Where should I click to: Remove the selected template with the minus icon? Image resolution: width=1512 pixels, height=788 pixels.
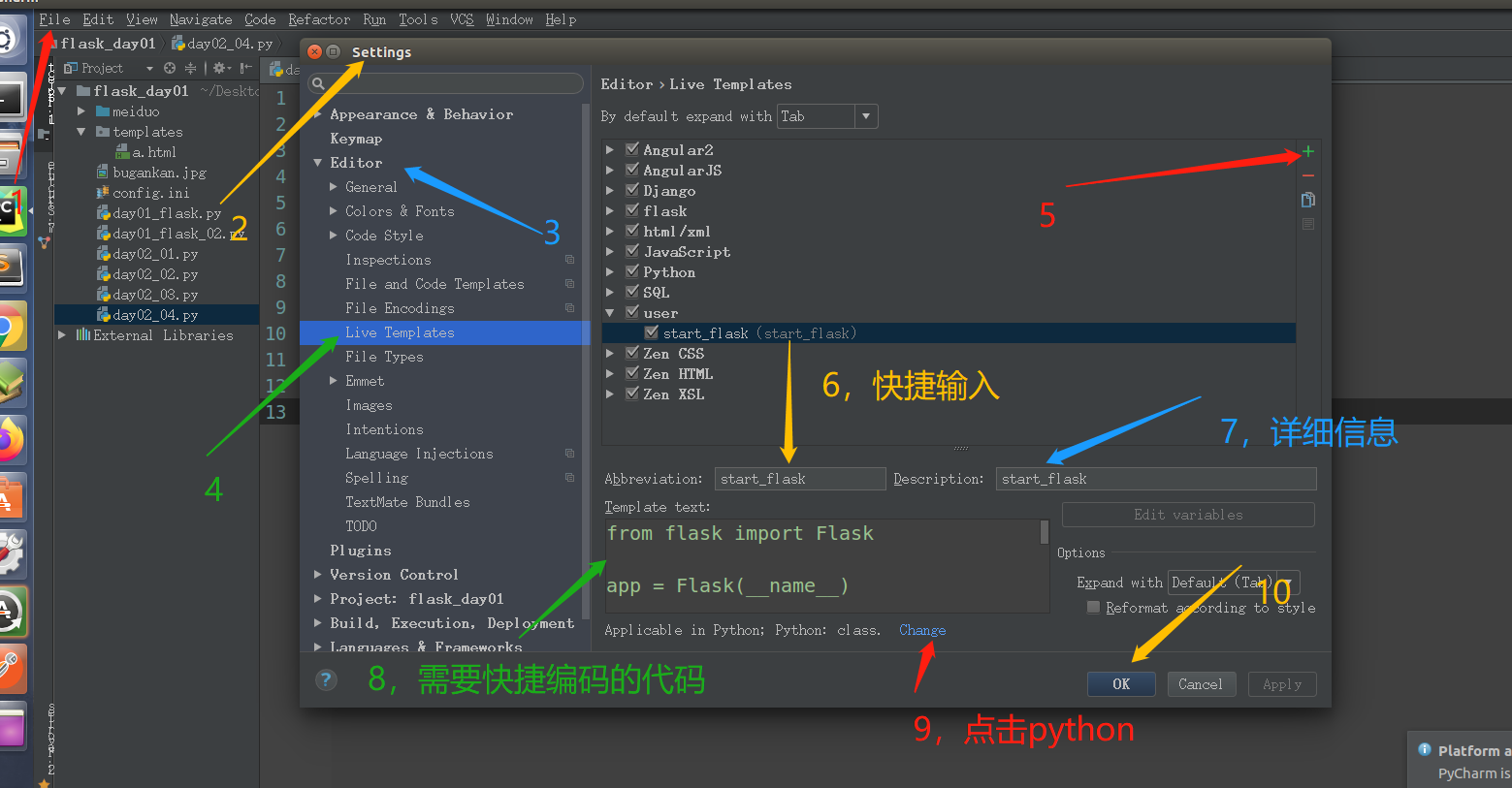point(1307,175)
